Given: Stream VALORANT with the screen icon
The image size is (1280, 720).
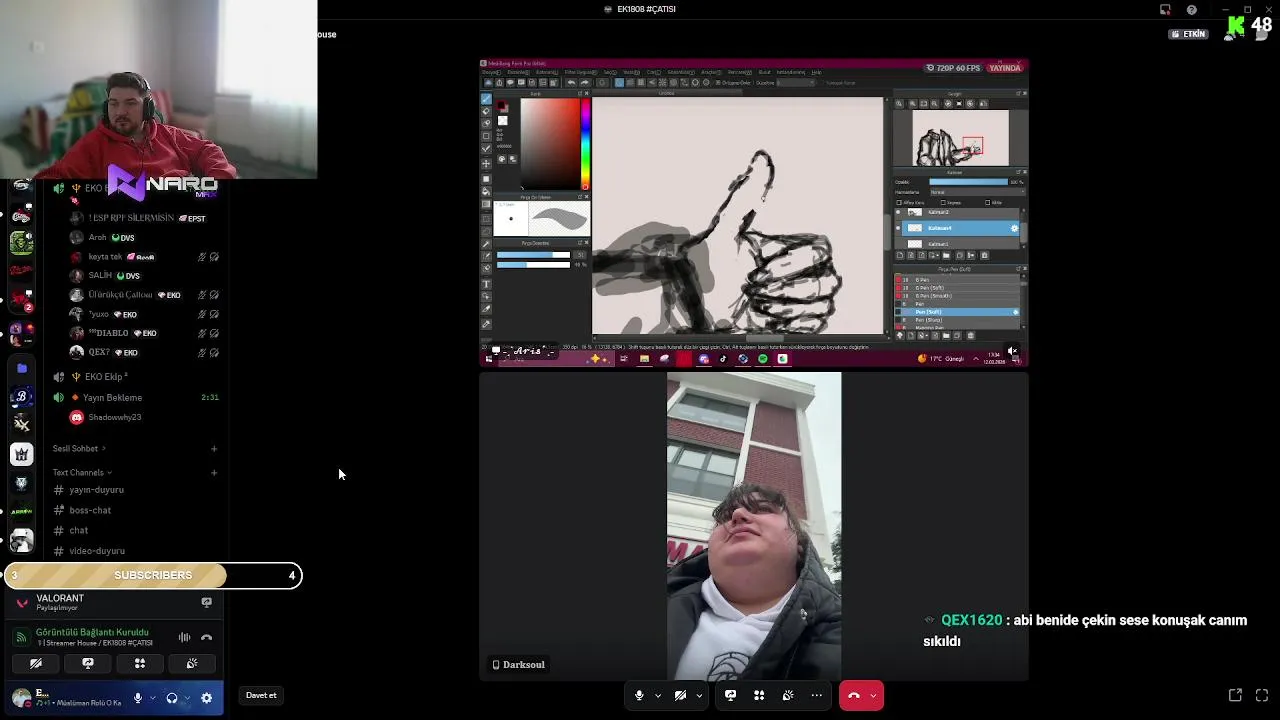Looking at the screenshot, I should coord(206,602).
